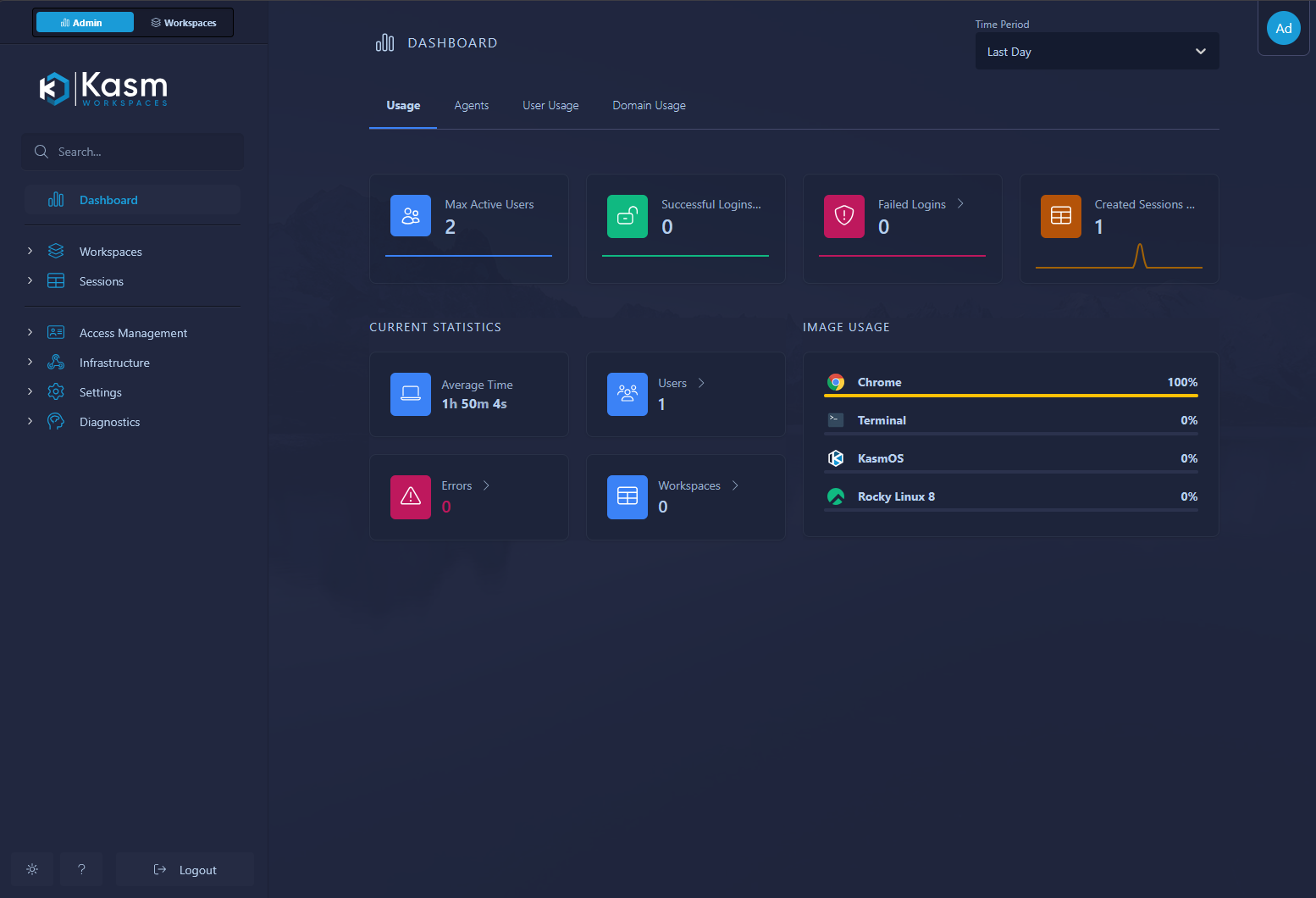Switch to the Agents tab
The width and height of the screenshot is (1316, 898).
[x=471, y=106]
